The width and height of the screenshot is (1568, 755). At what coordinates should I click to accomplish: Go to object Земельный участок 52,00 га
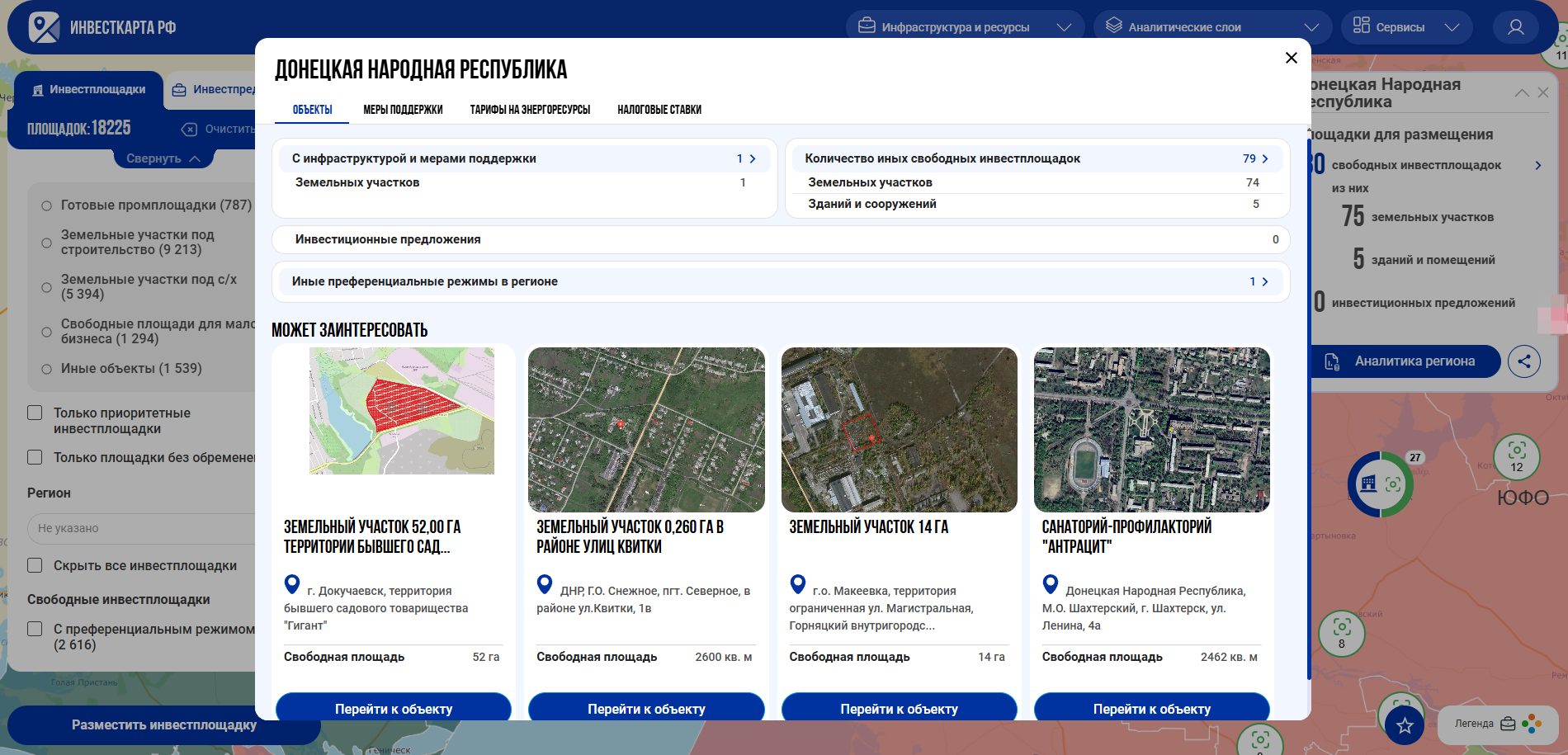[394, 707]
